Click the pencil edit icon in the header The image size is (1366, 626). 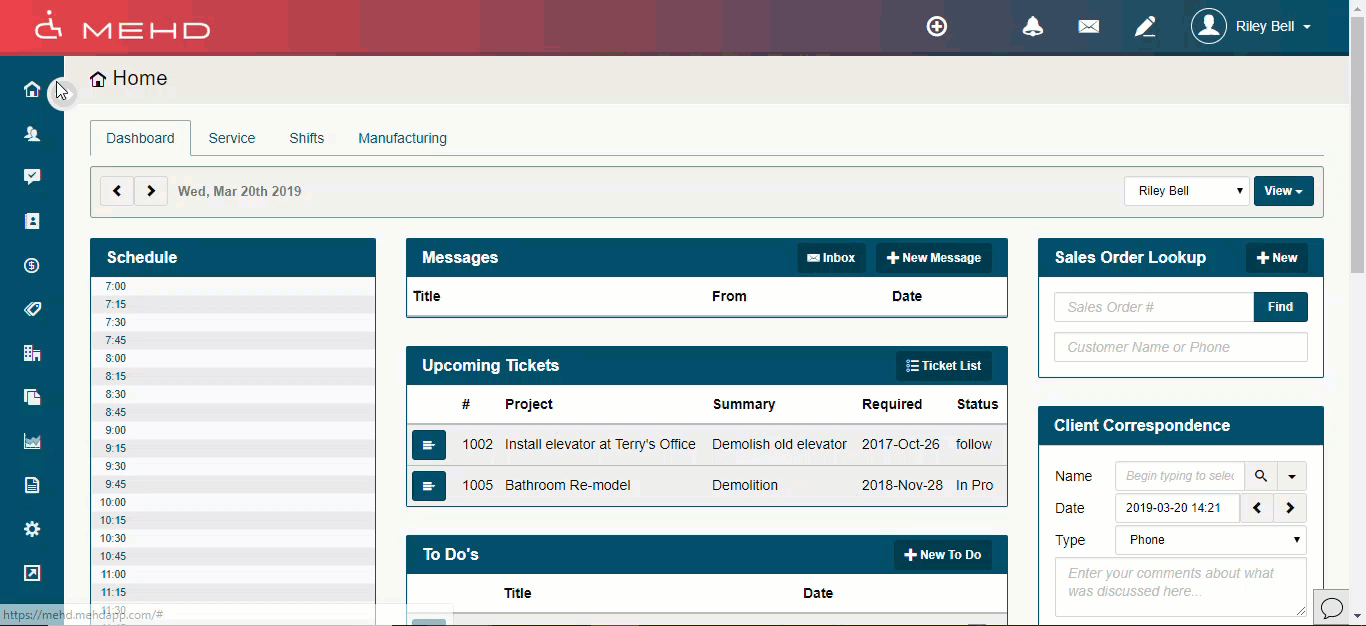[x=1145, y=27]
